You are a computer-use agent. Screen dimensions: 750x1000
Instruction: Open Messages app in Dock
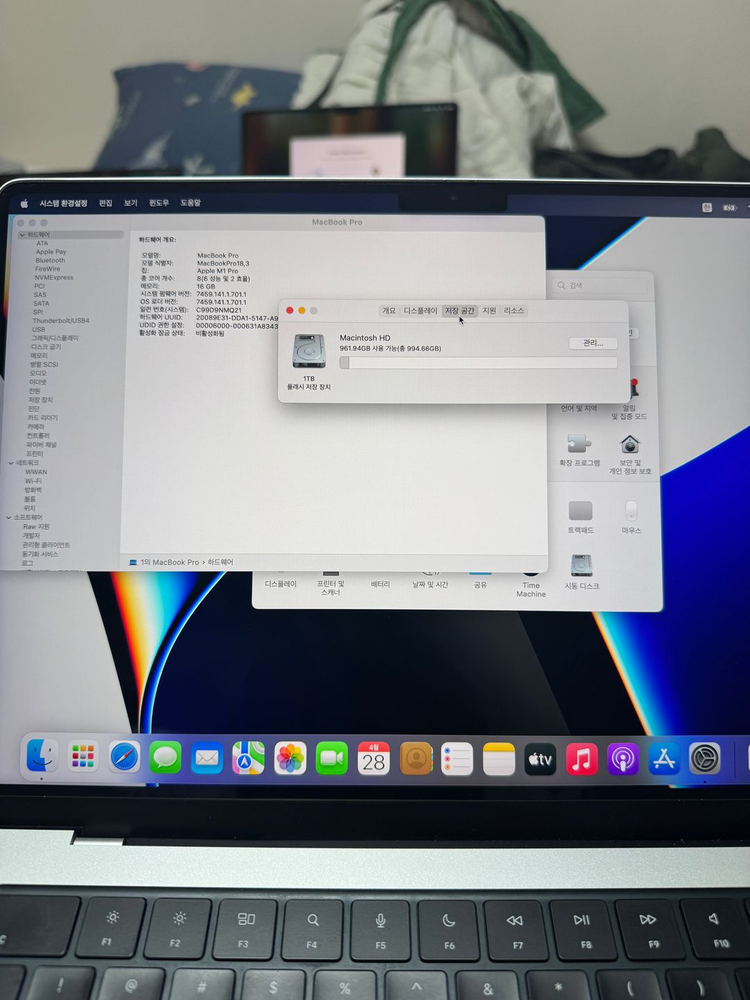[x=166, y=758]
